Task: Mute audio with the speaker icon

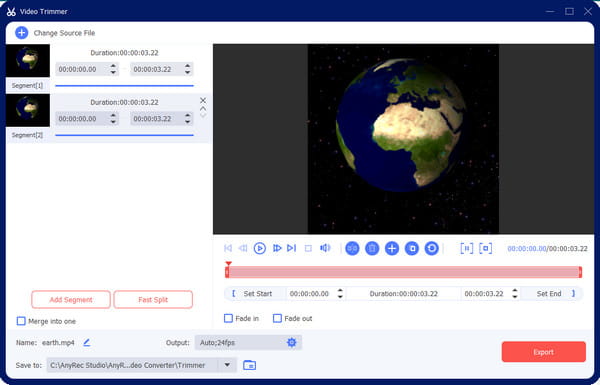Action: pos(325,248)
